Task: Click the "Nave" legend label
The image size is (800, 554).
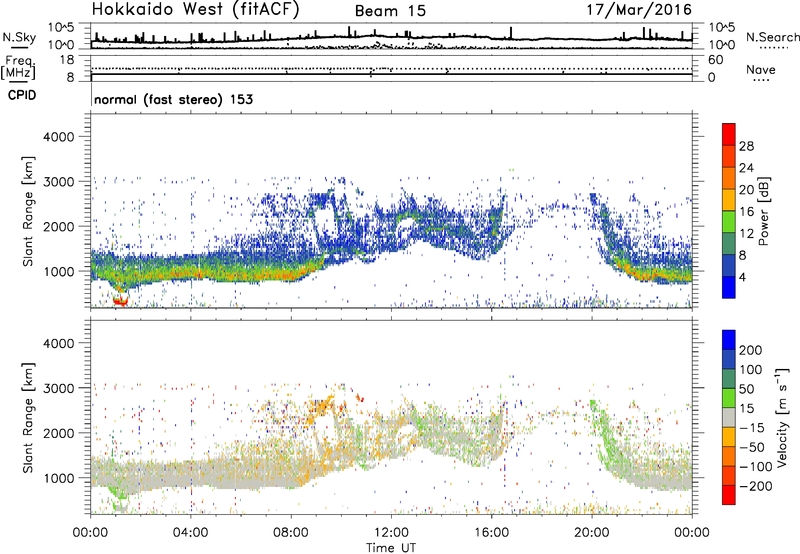Action: tap(761, 70)
